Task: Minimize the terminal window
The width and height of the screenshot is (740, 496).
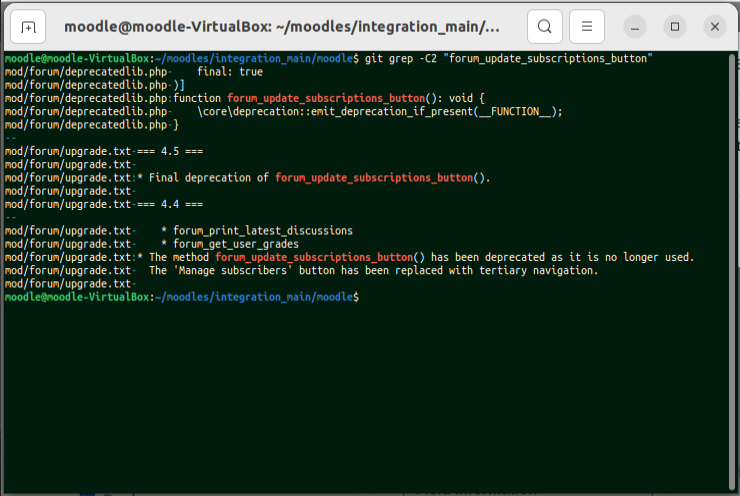Action: pos(635,27)
